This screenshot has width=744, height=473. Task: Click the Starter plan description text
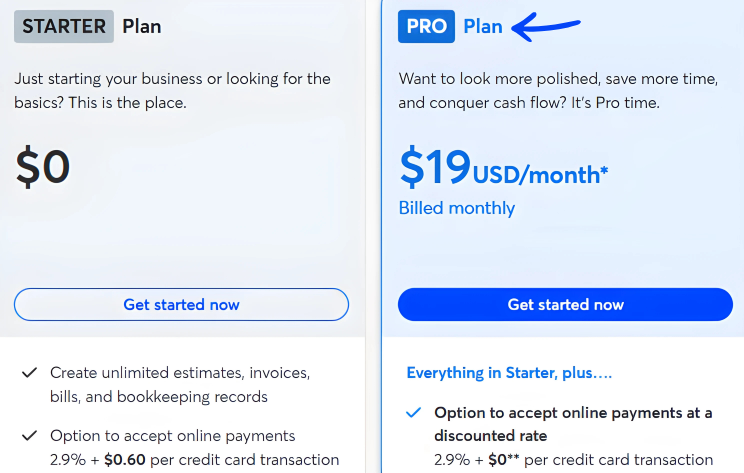(x=172, y=90)
